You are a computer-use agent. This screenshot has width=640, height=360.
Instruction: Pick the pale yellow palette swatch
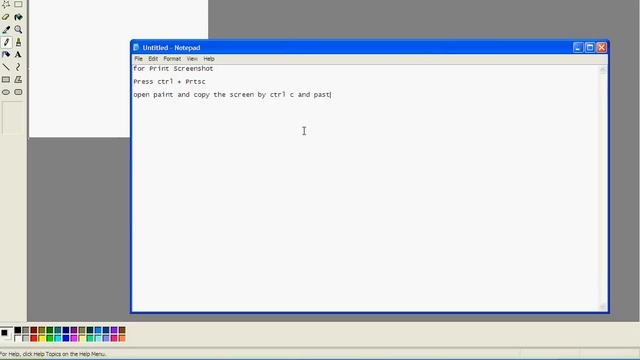82,338
